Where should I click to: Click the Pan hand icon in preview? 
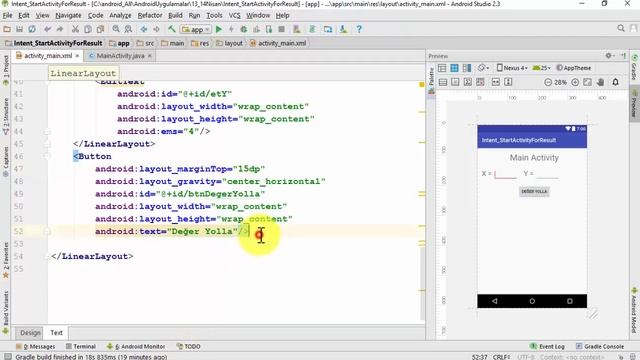tap(600, 82)
